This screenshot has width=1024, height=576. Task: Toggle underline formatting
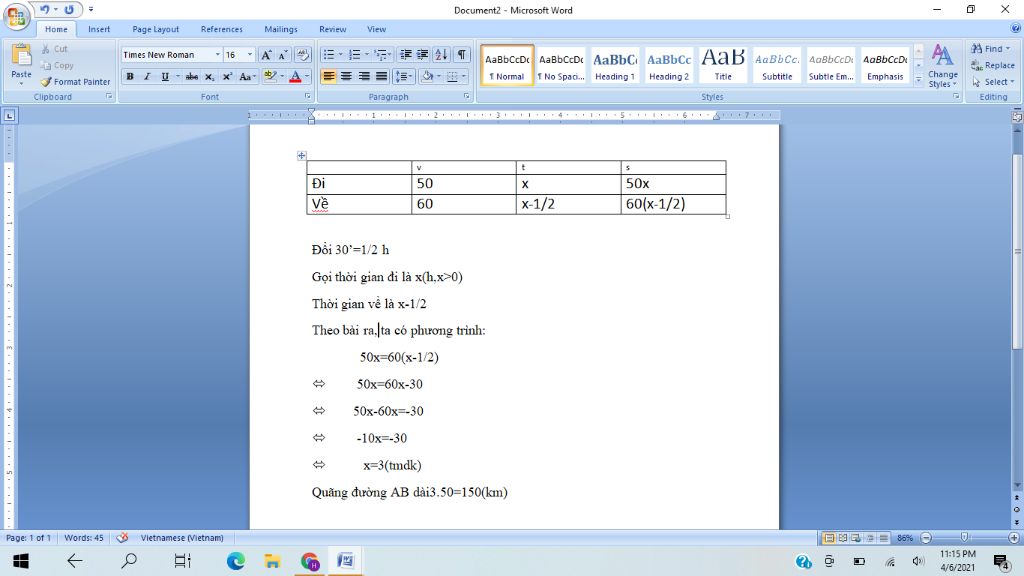coord(165,76)
